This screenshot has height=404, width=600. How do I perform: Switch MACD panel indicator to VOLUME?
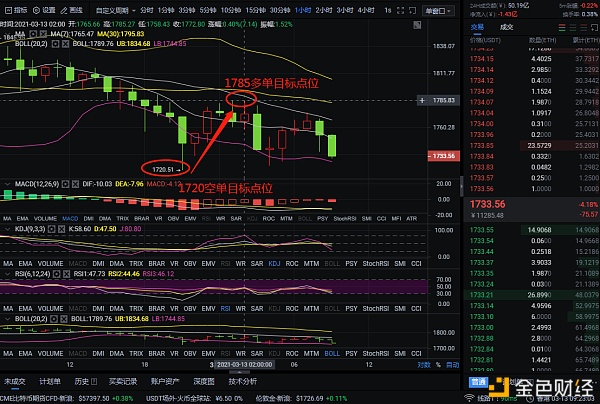45,218
